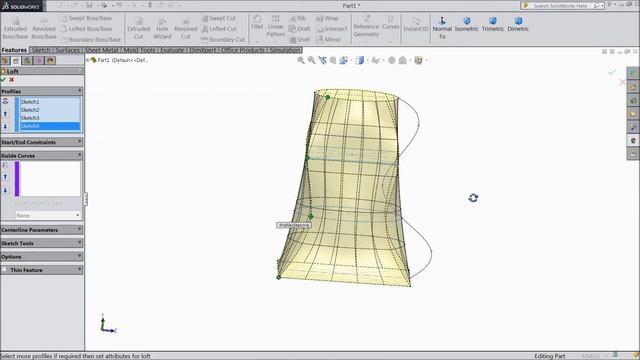Select the Revolved Cut tool
640x360 pixels.
pos(185,28)
